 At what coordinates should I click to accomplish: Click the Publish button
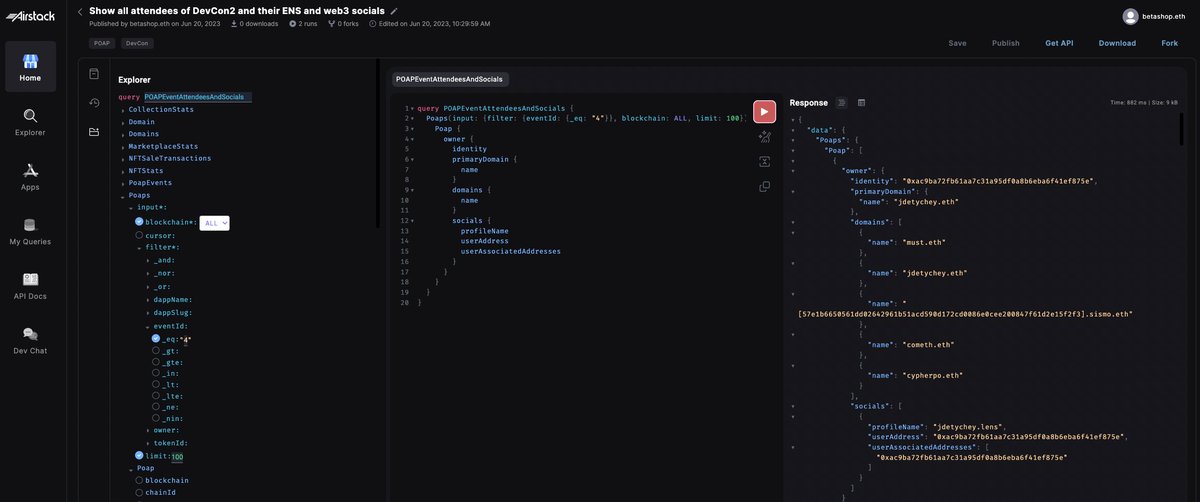[1005, 43]
